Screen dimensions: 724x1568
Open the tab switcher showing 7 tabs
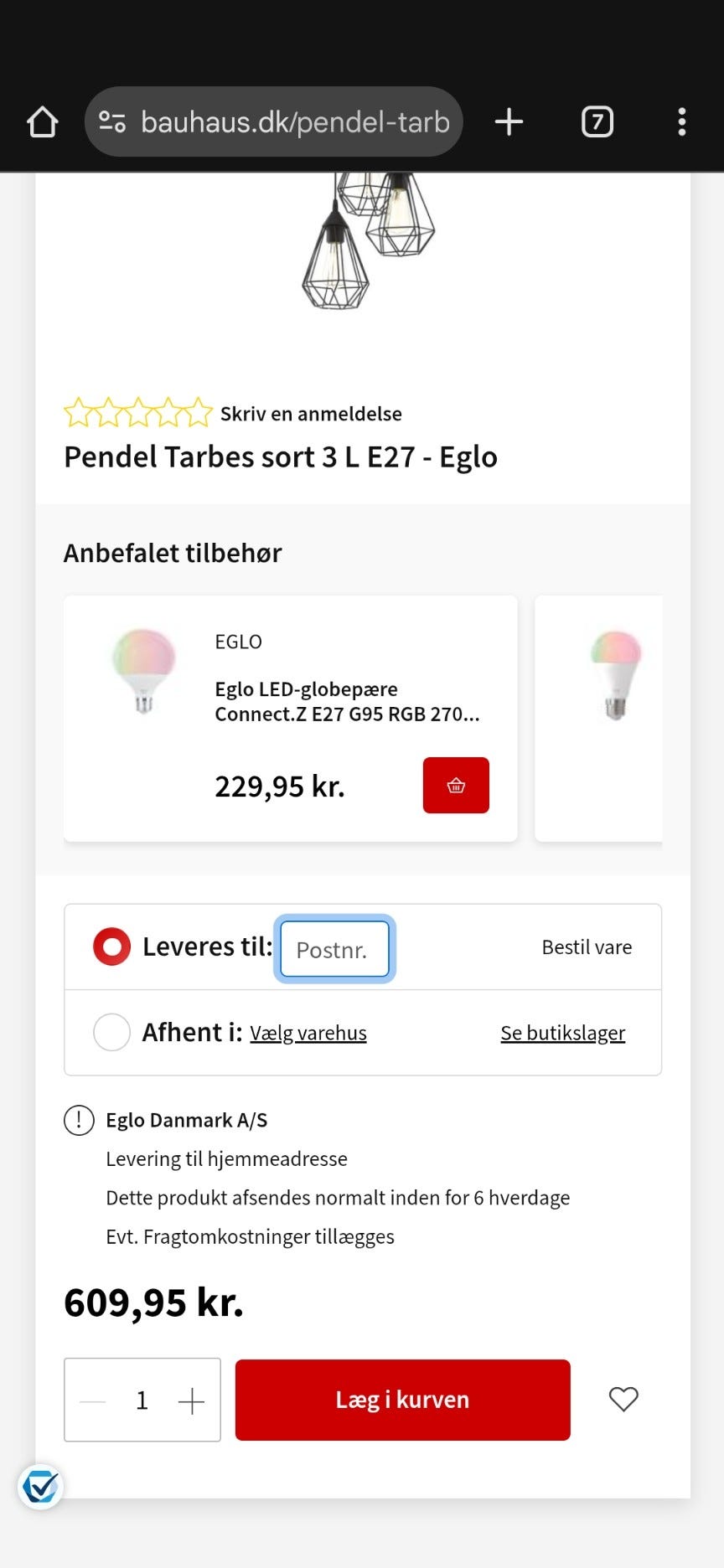click(x=597, y=122)
